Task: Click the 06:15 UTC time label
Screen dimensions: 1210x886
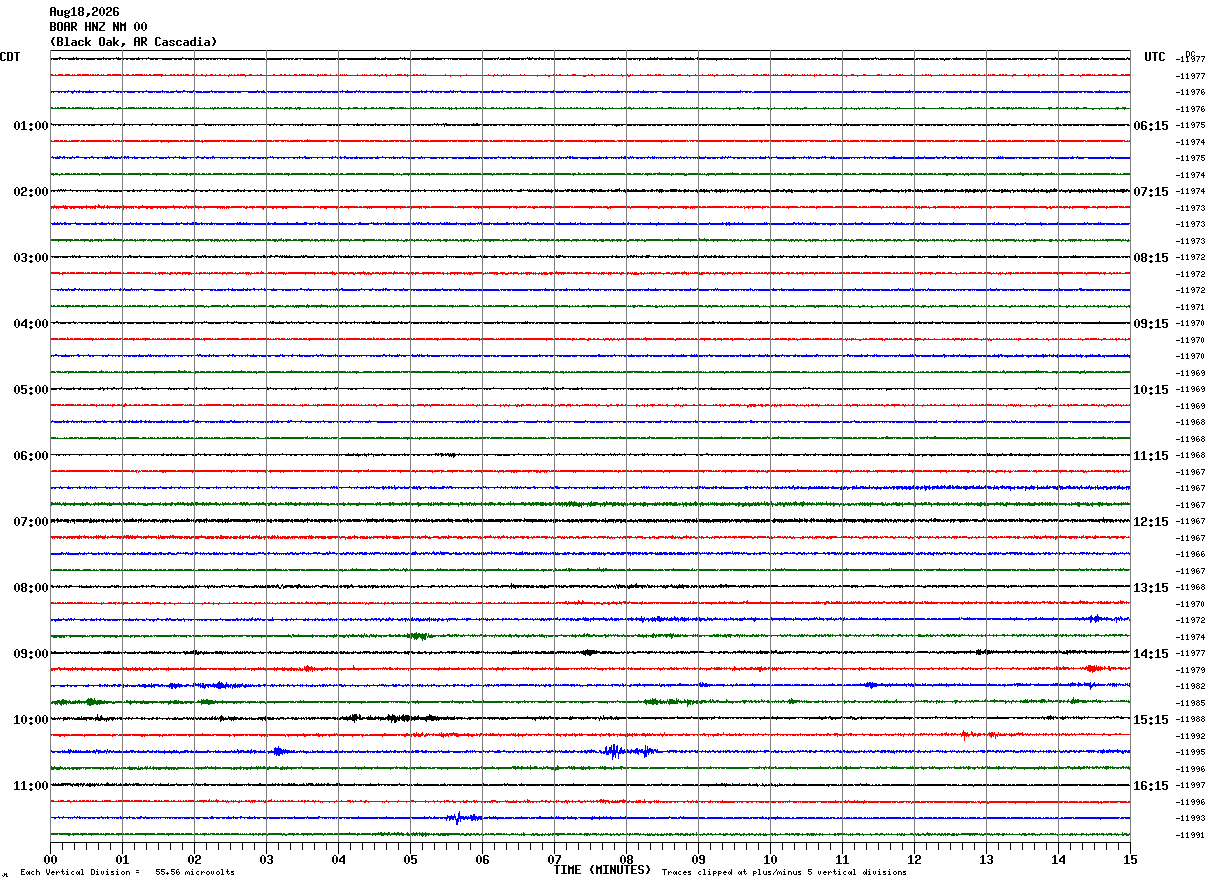Action: click(x=1150, y=126)
